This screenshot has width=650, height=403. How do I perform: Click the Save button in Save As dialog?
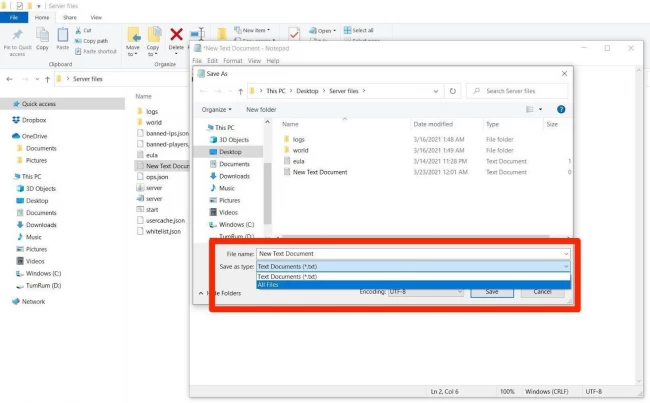(492, 291)
